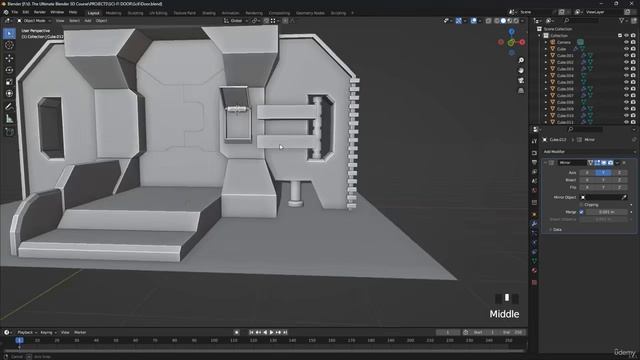Open the Tool properties tab icon
Viewport: 640px width, 360px height.
[x=534, y=141]
